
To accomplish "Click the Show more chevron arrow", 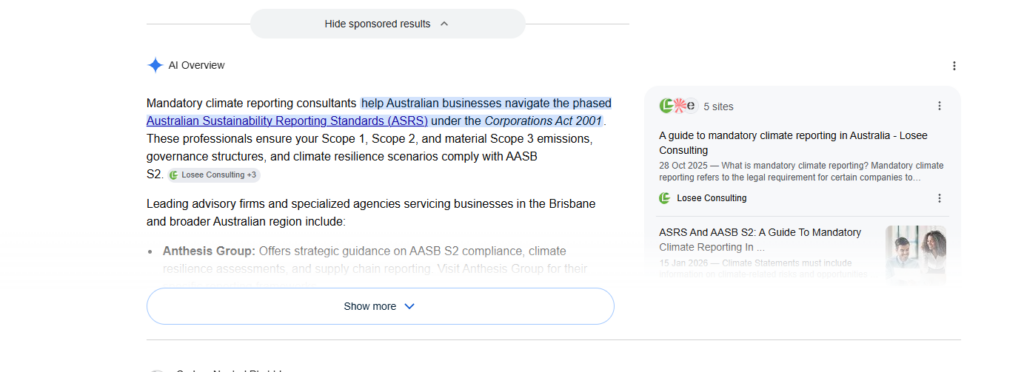I will 409,306.
